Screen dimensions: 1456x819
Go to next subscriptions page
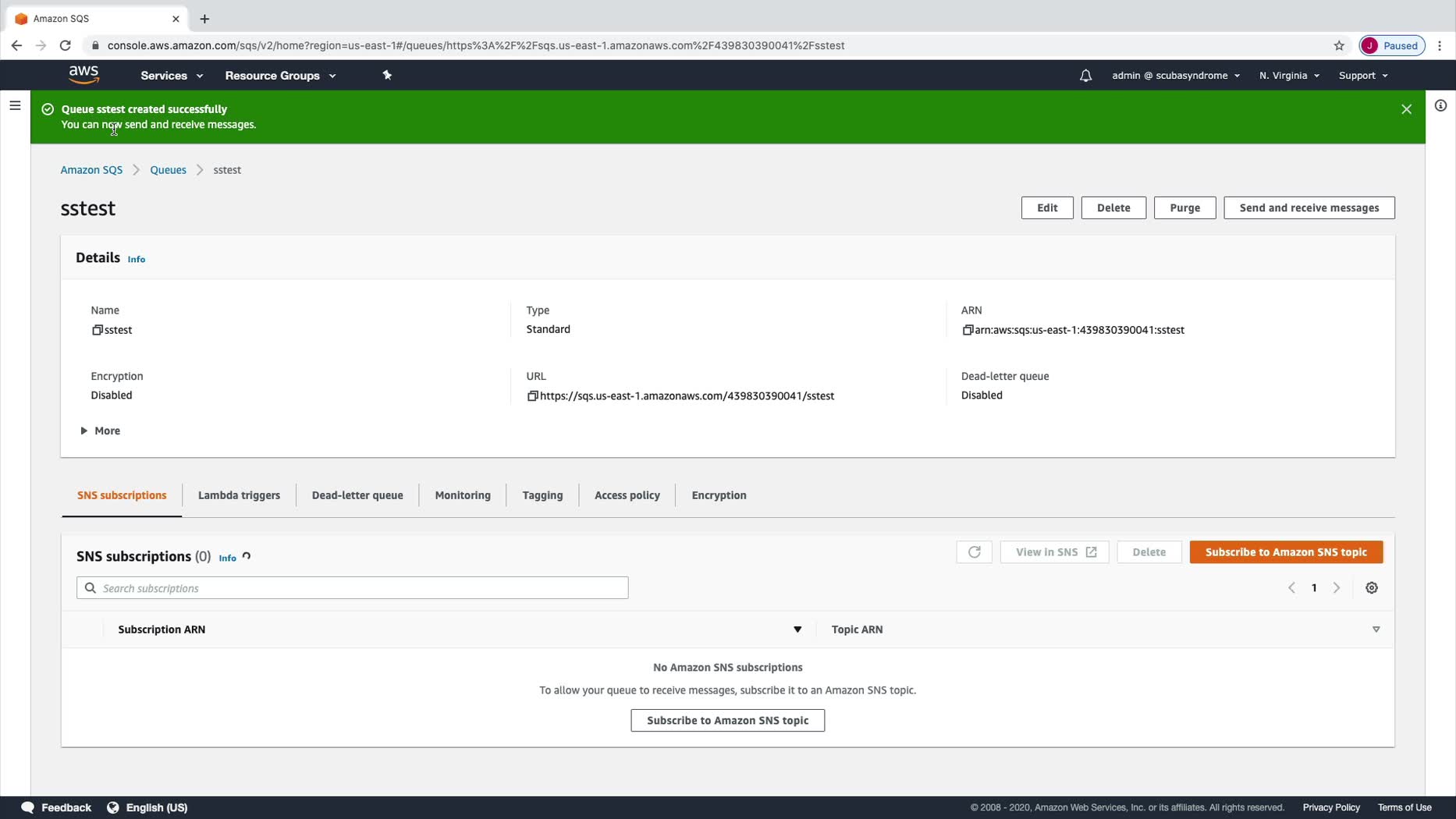click(x=1336, y=588)
